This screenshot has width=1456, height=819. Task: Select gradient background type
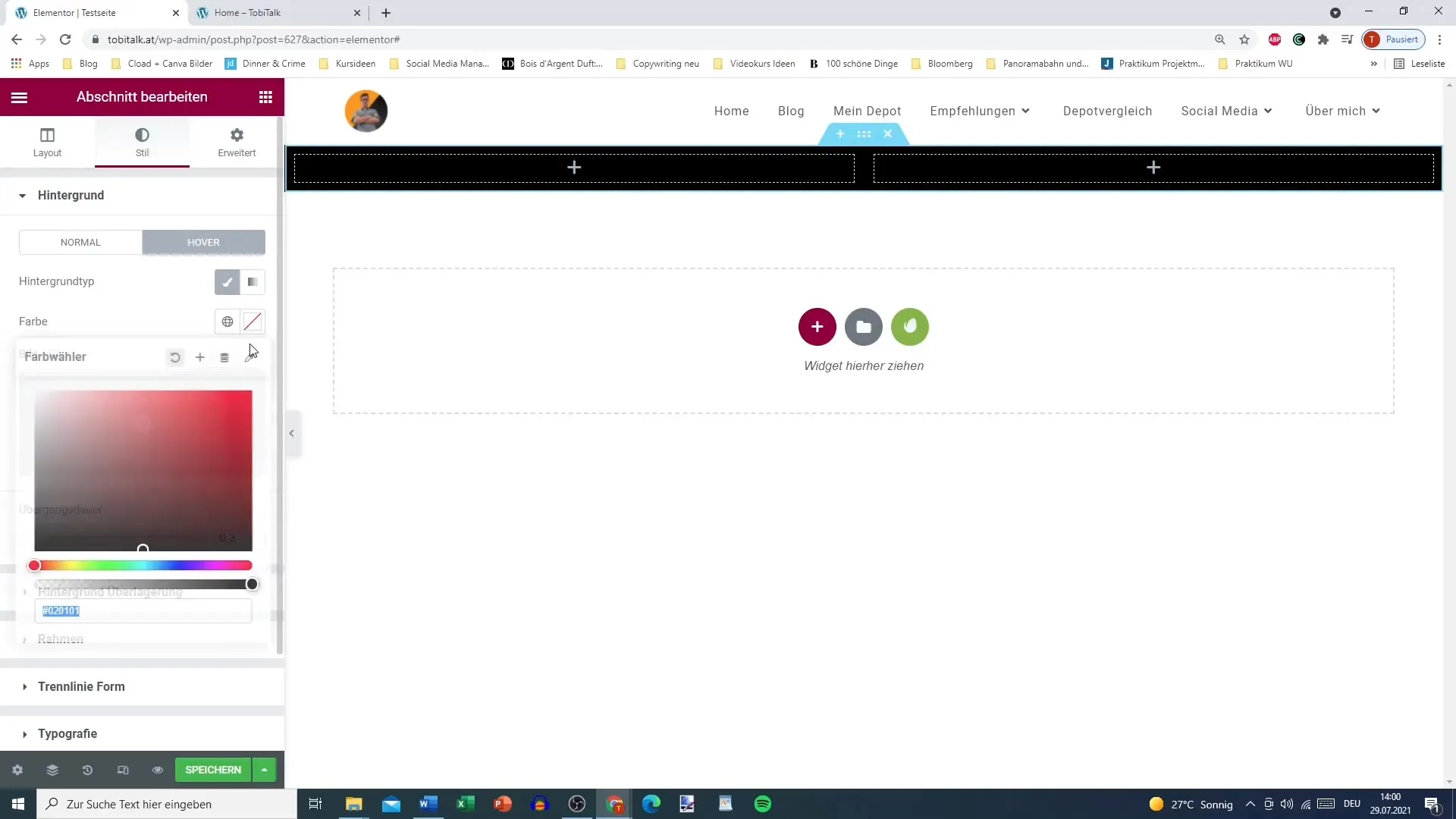pos(253,282)
